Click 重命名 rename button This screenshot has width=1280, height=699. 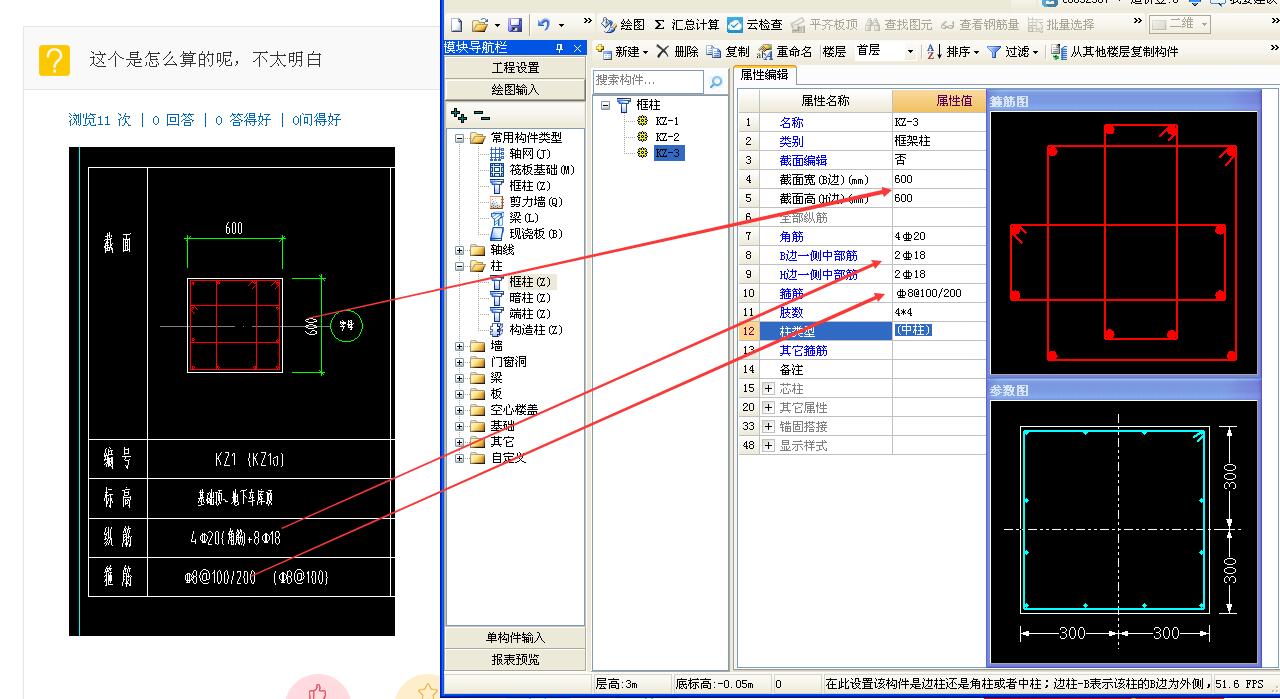coord(785,51)
